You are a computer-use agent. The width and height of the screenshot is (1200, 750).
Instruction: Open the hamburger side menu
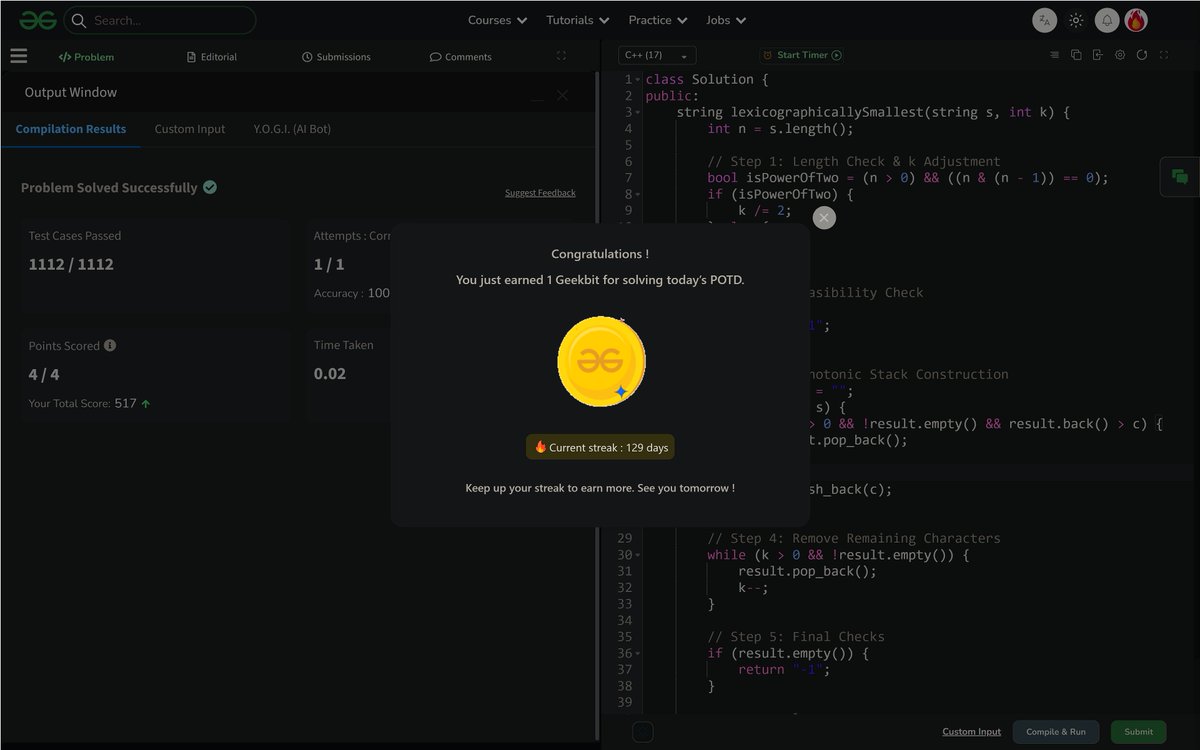tap(19, 56)
